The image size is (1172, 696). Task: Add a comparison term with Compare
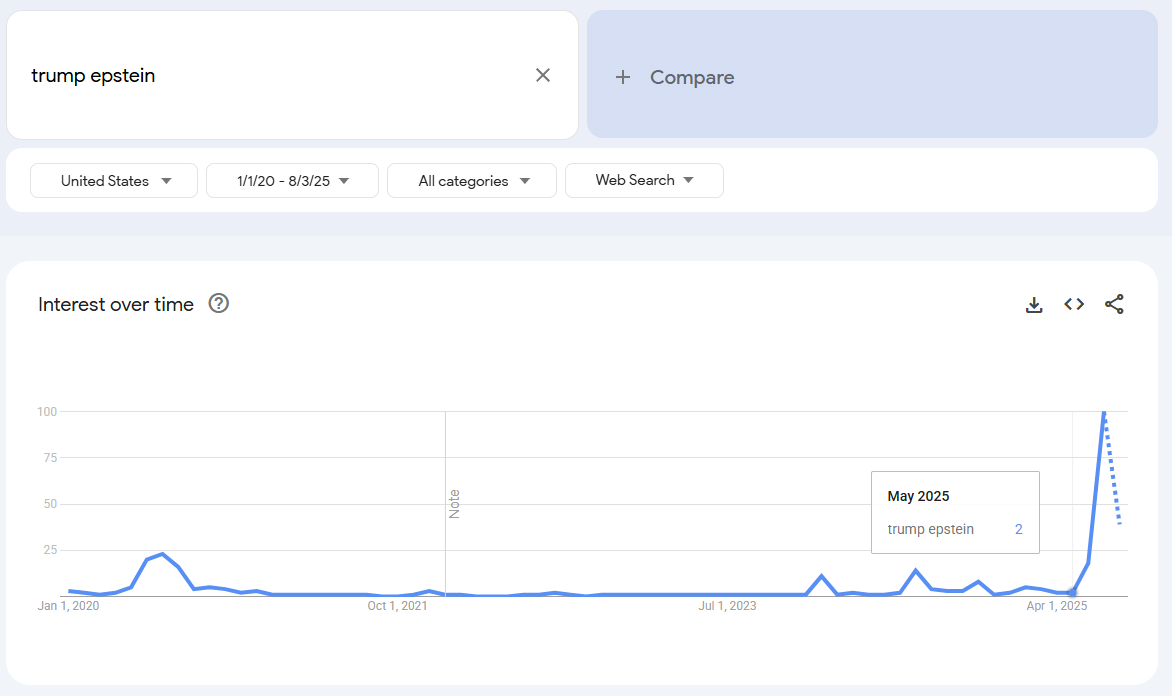pyautogui.click(x=692, y=77)
